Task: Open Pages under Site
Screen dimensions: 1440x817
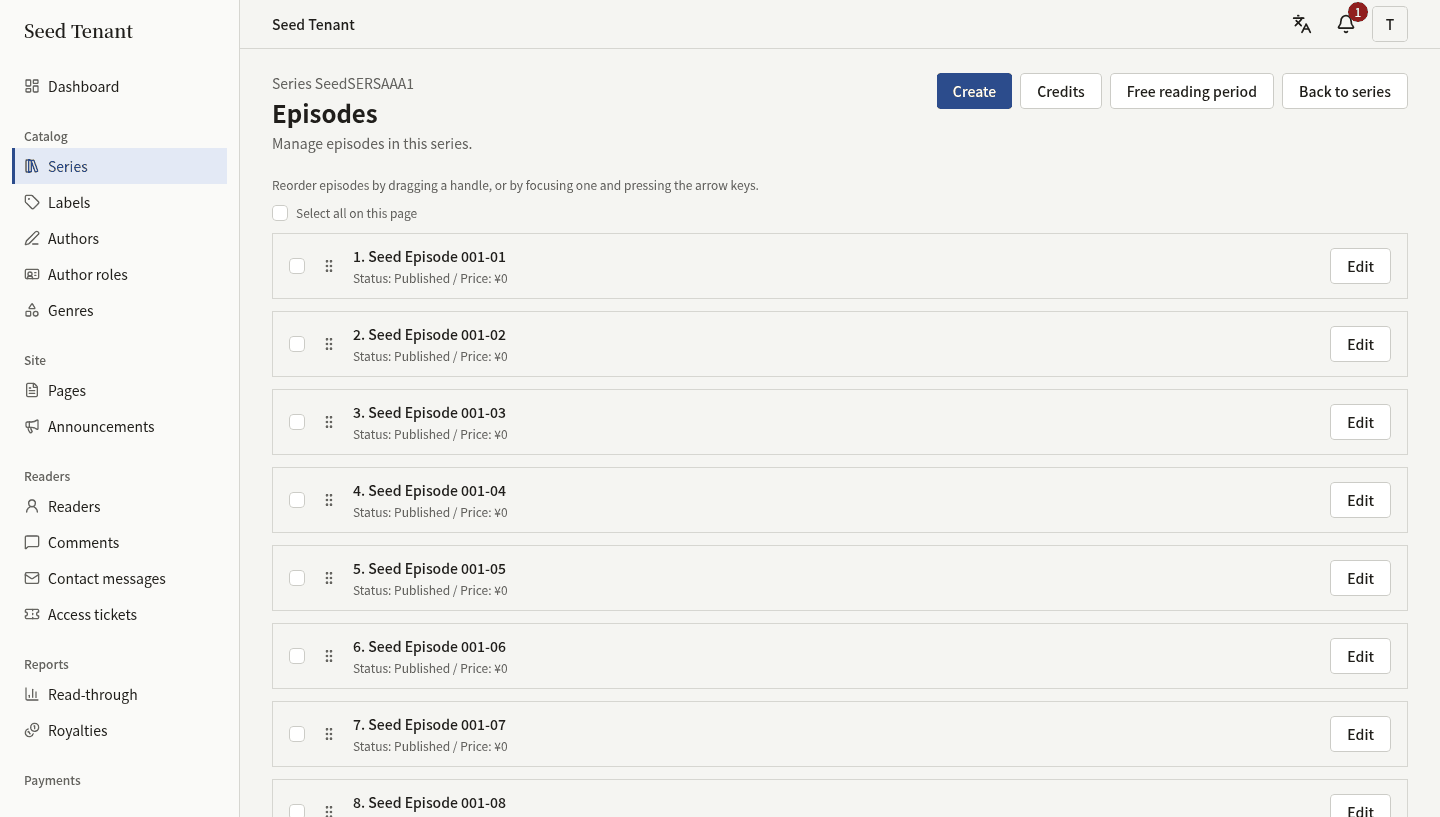Action: pos(120,390)
